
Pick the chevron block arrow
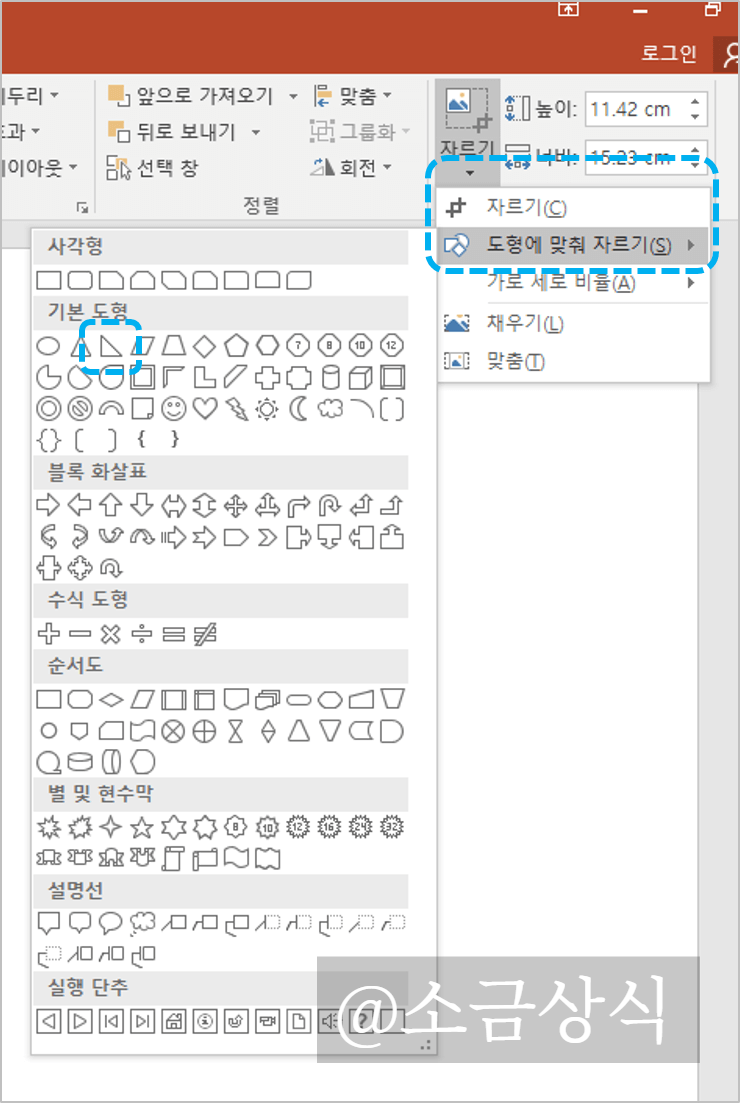pyautogui.click(x=267, y=538)
